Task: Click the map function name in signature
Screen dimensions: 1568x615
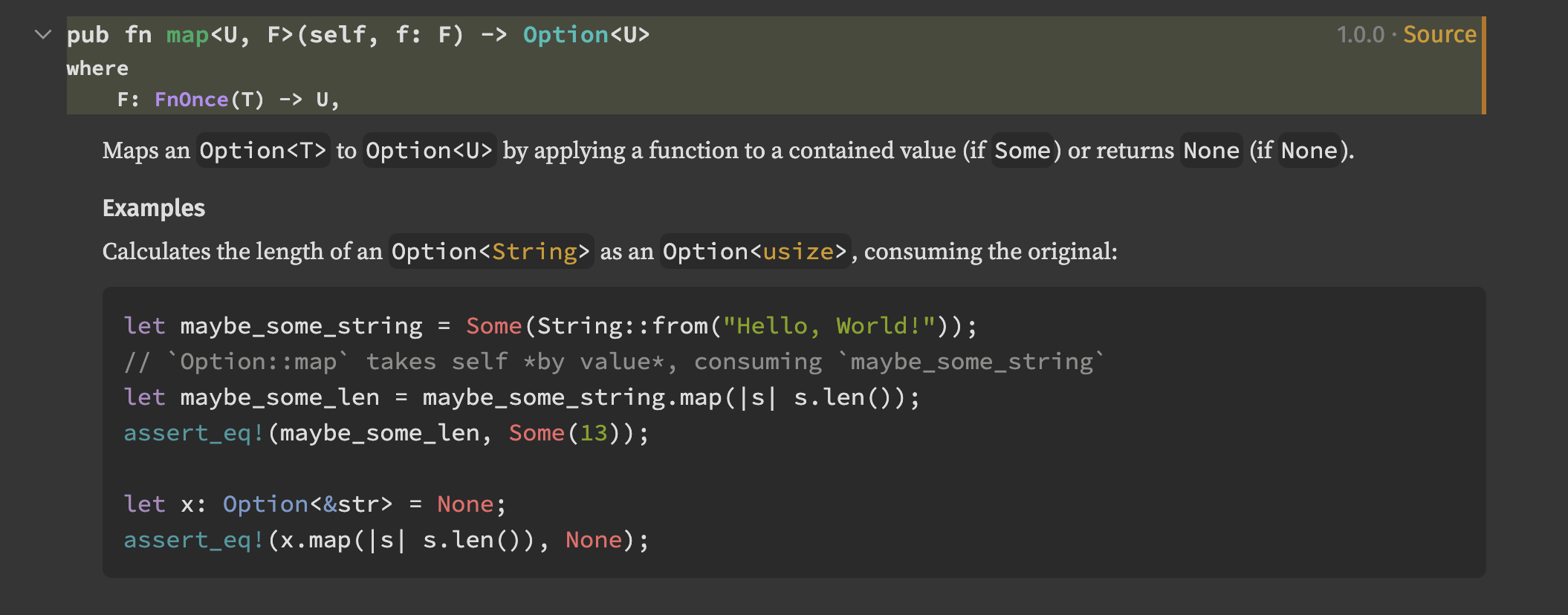Action: click(187, 35)
